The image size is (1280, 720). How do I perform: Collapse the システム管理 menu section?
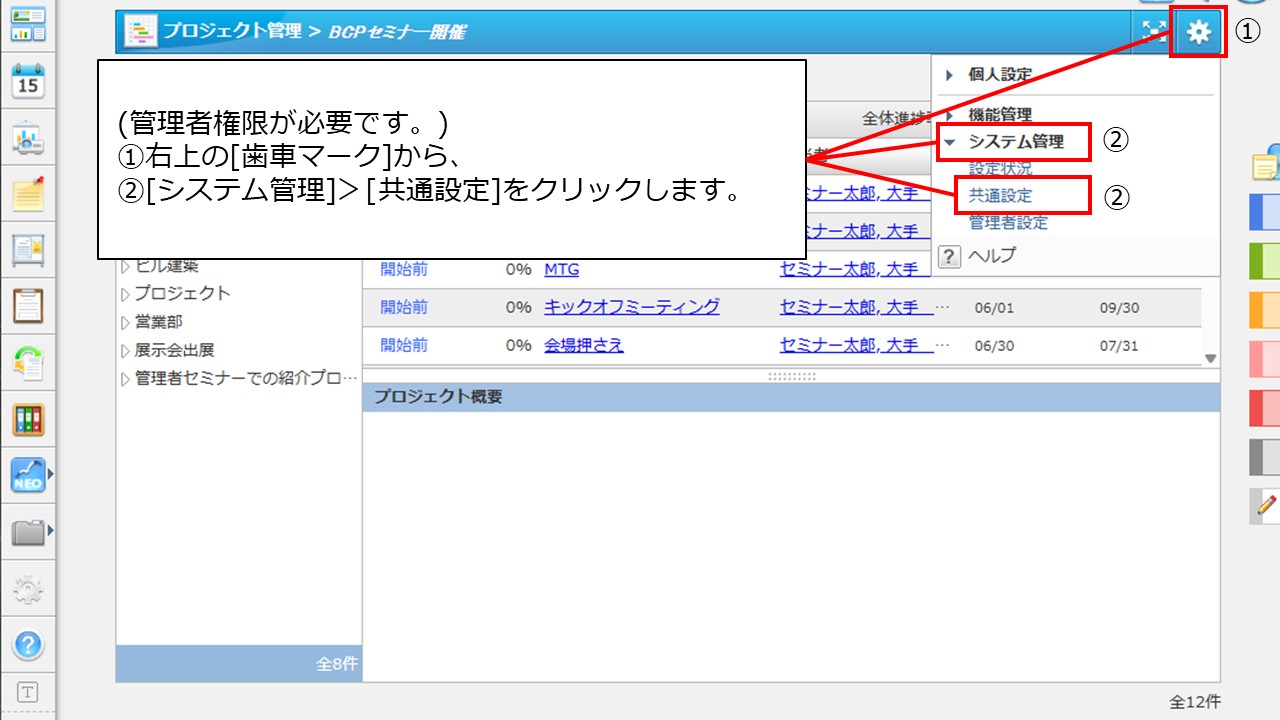point(1015,142)
